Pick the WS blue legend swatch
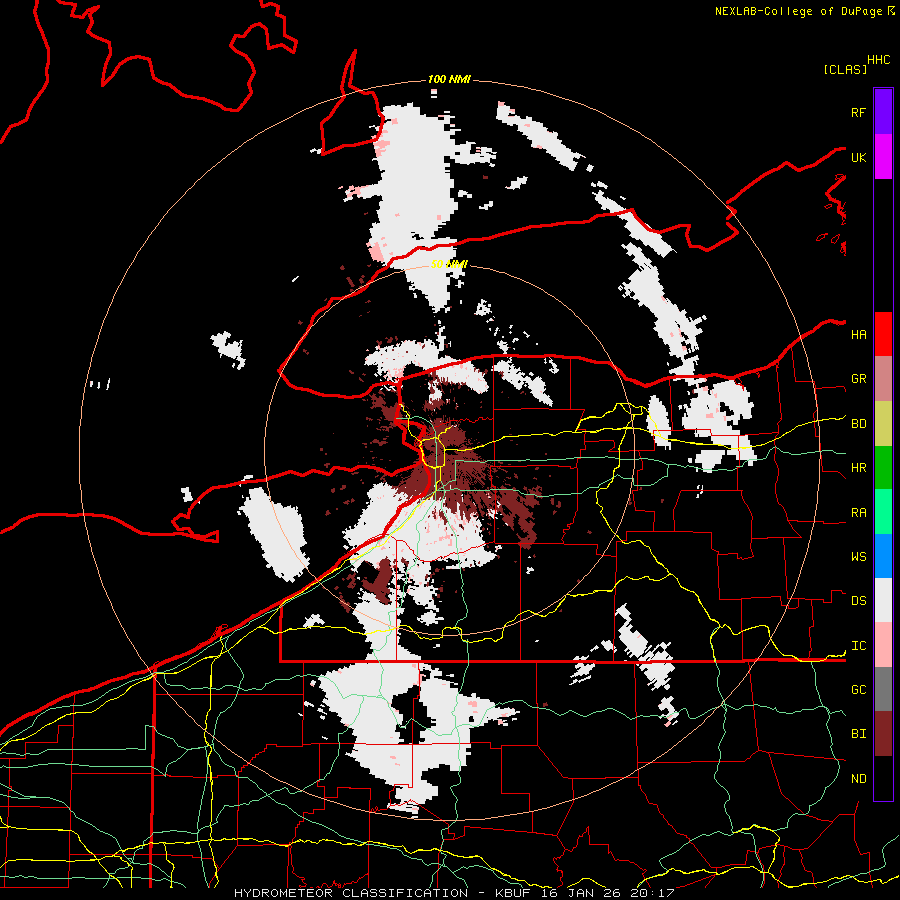Image resolution: width=900 pixels, height=900 pixels. (x=883, y=556)
